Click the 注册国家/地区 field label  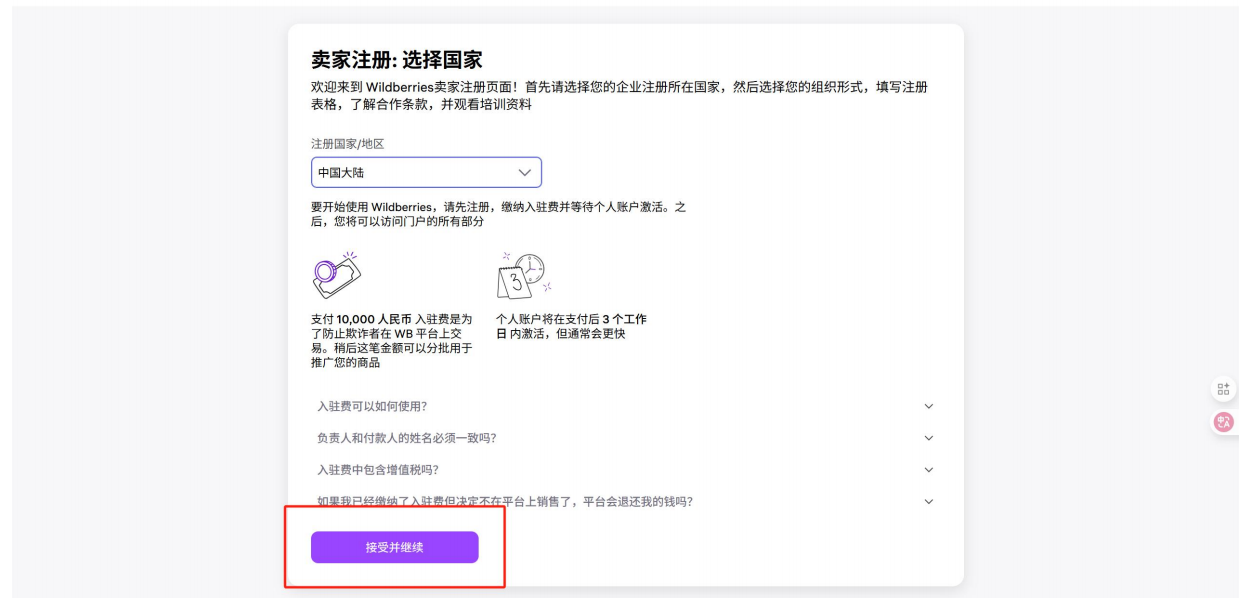(347, 144)
